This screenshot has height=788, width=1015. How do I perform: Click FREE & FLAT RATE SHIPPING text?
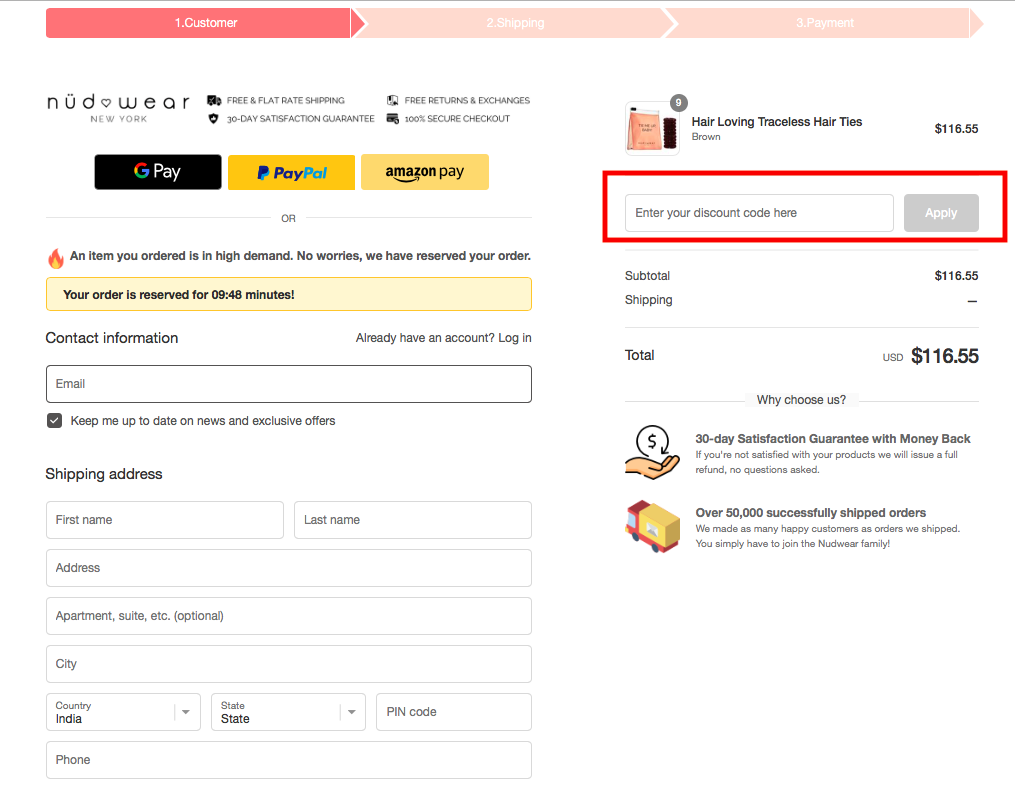tap(285, 100)
